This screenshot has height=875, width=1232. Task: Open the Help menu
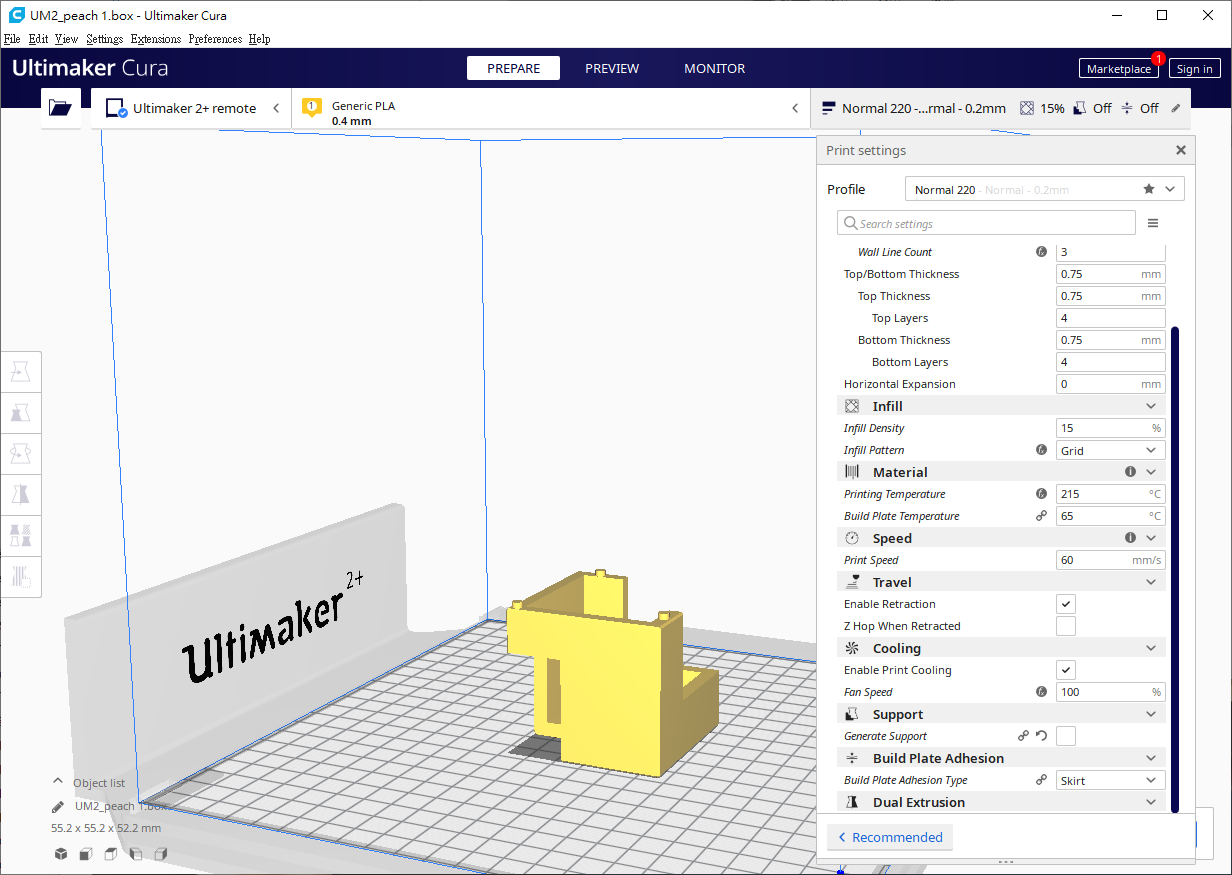point(259,39)
